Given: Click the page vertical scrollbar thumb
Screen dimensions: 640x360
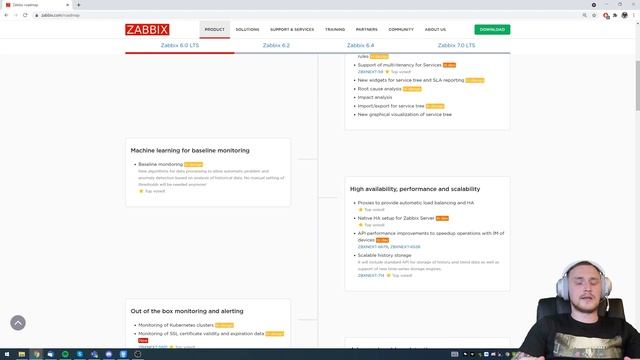Looking at the screenshot, I should pos(638,85).
